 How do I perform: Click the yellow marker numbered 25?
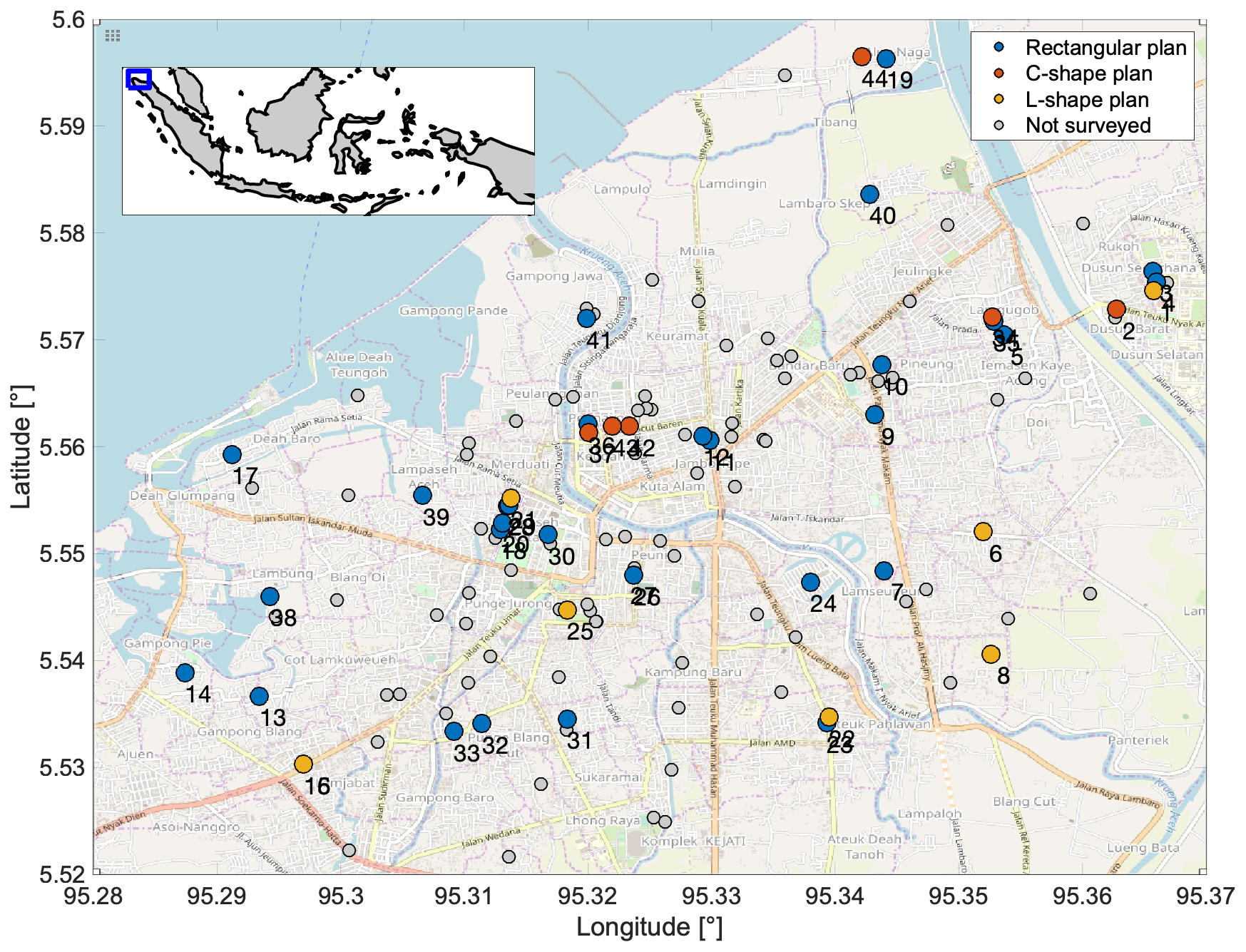(567, 610)
